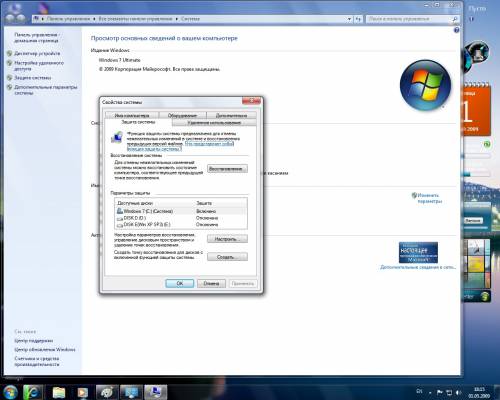
Task: Show hidden tray icons arrow
Action: [x=430, y=393]
